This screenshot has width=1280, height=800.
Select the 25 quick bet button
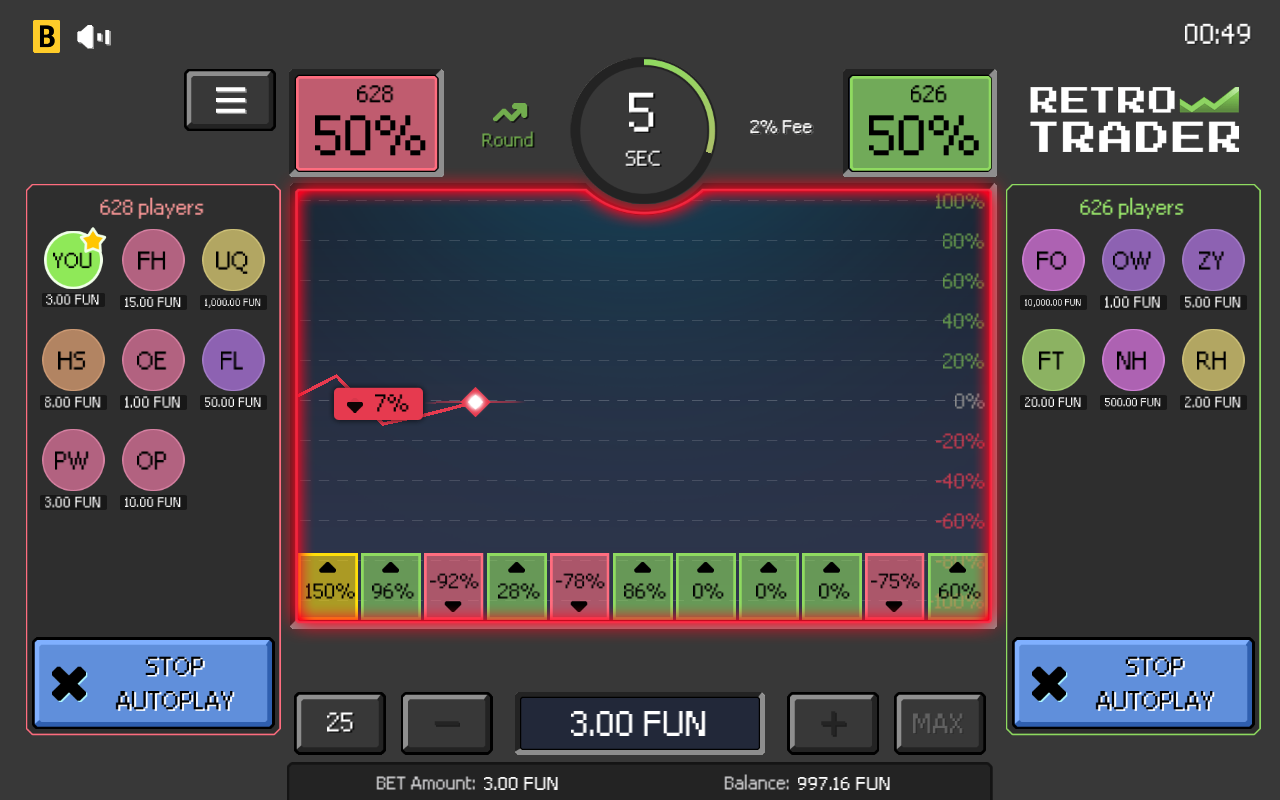[x=340, y=723]
